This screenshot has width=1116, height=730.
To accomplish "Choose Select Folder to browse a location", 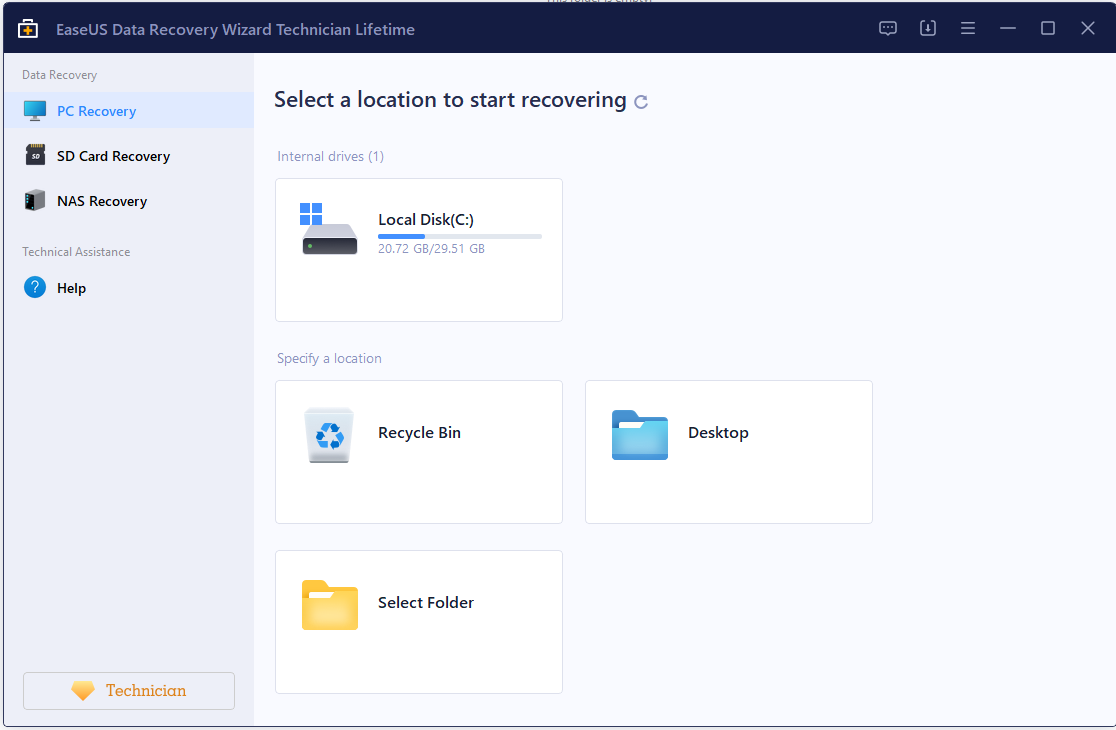I will [418, 622].
